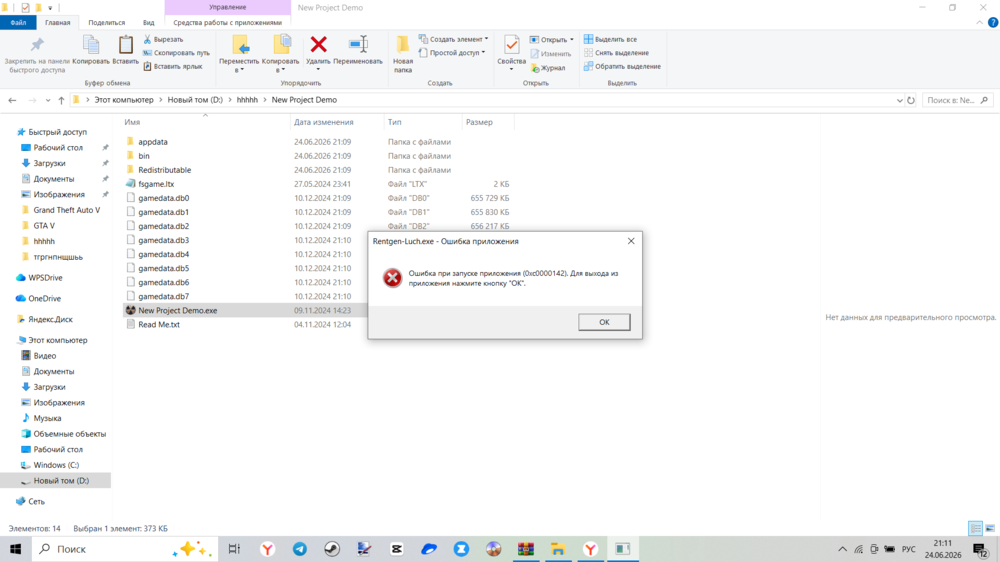The height and width of the screenshot is (562, 1000).
Task: Expand address bar history dropdown arrow
Action: pos(899,100)
